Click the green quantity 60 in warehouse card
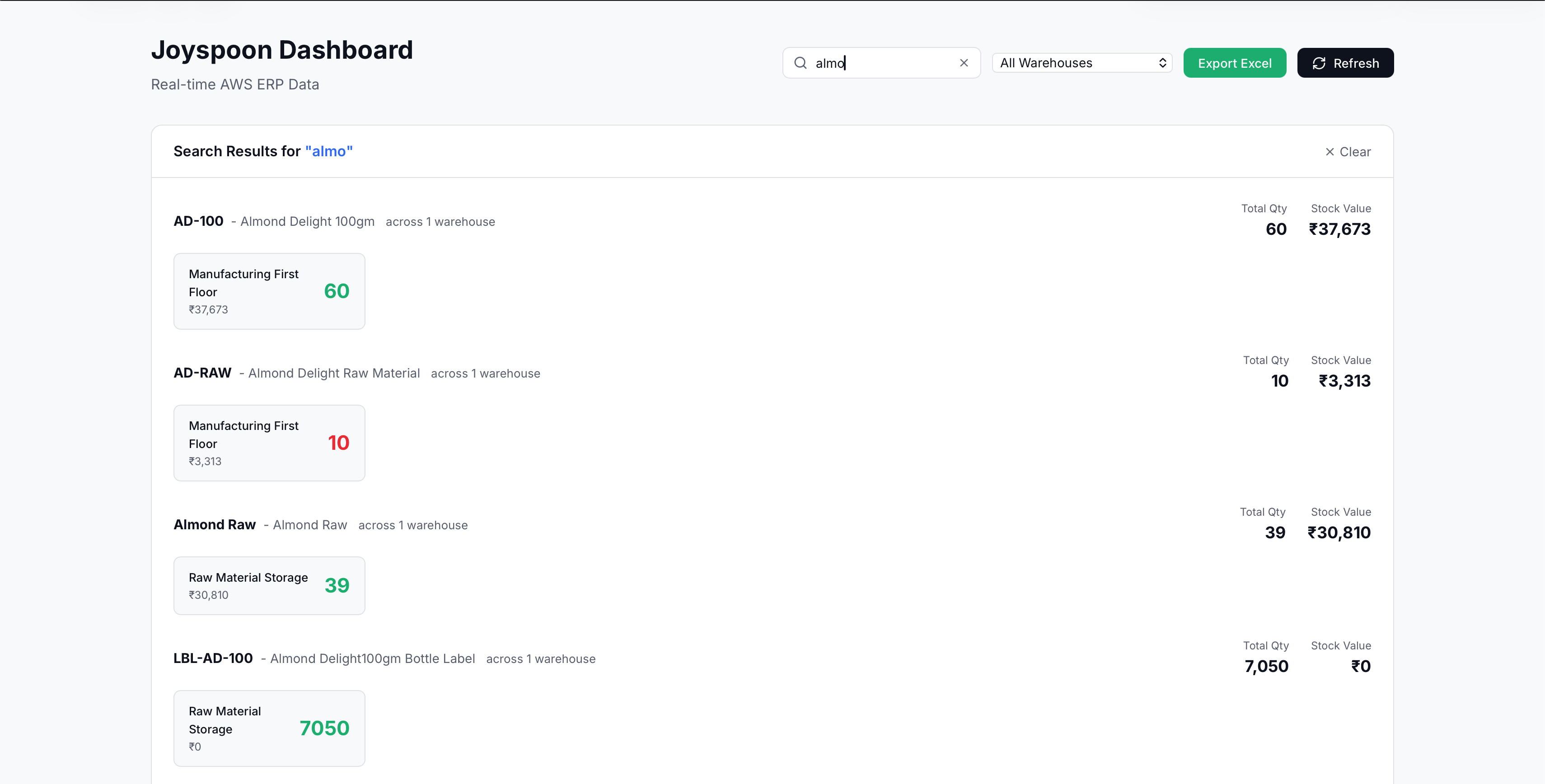The width and height of the screenshot is (1545, 784). click(x=337, y=291)
